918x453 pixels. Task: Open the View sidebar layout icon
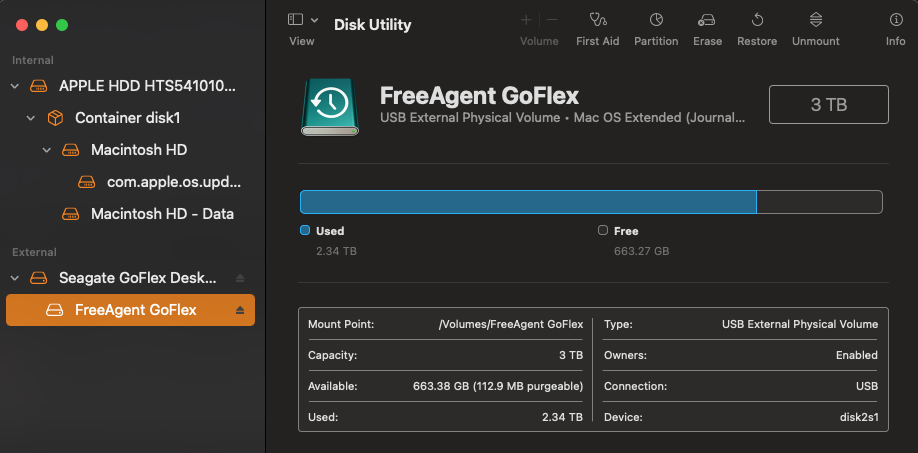click(296, 20)
